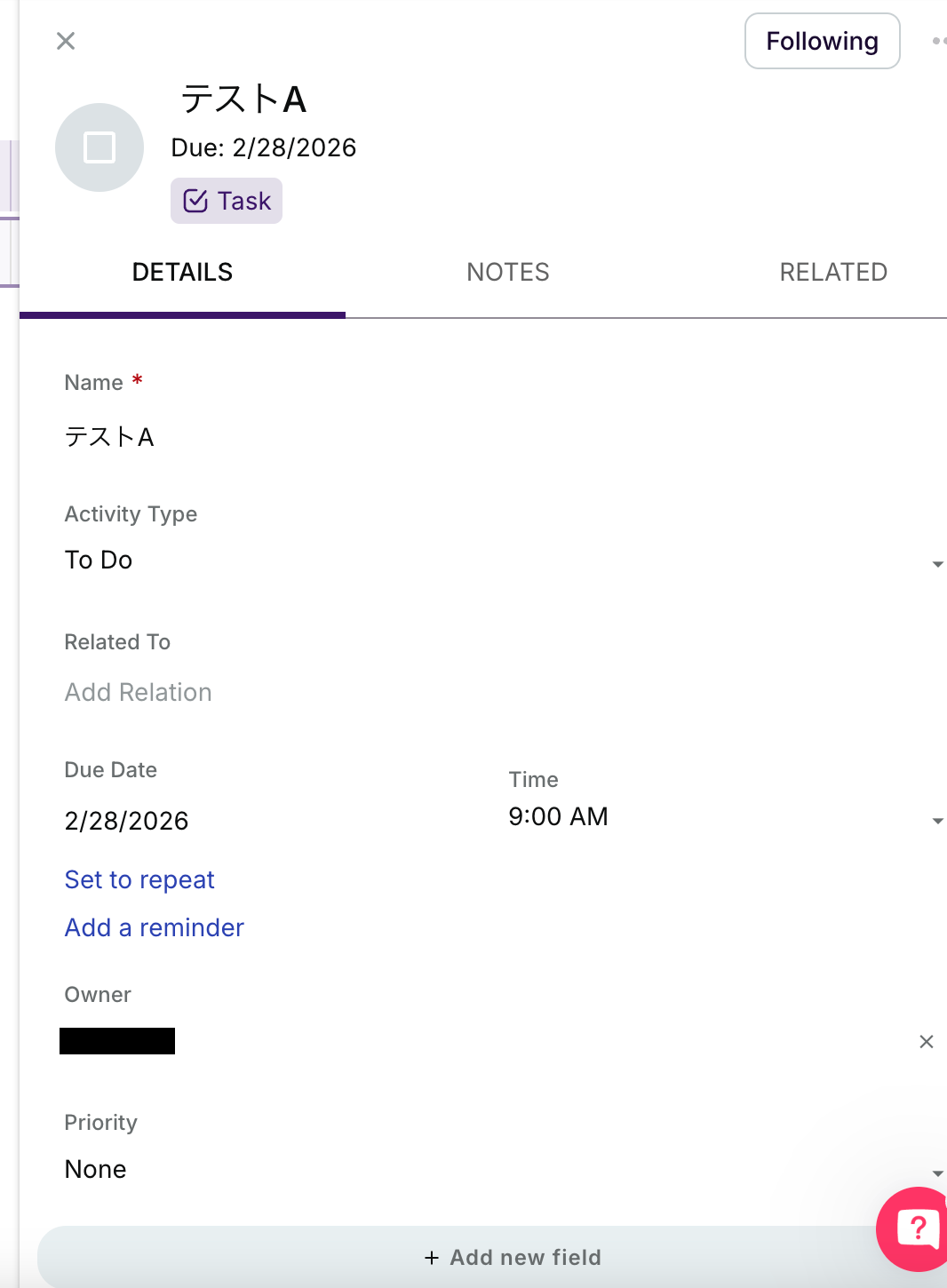Click the Add Relation field
Image resolution: width=947 pixels, height=1288 pixels.
139,693
